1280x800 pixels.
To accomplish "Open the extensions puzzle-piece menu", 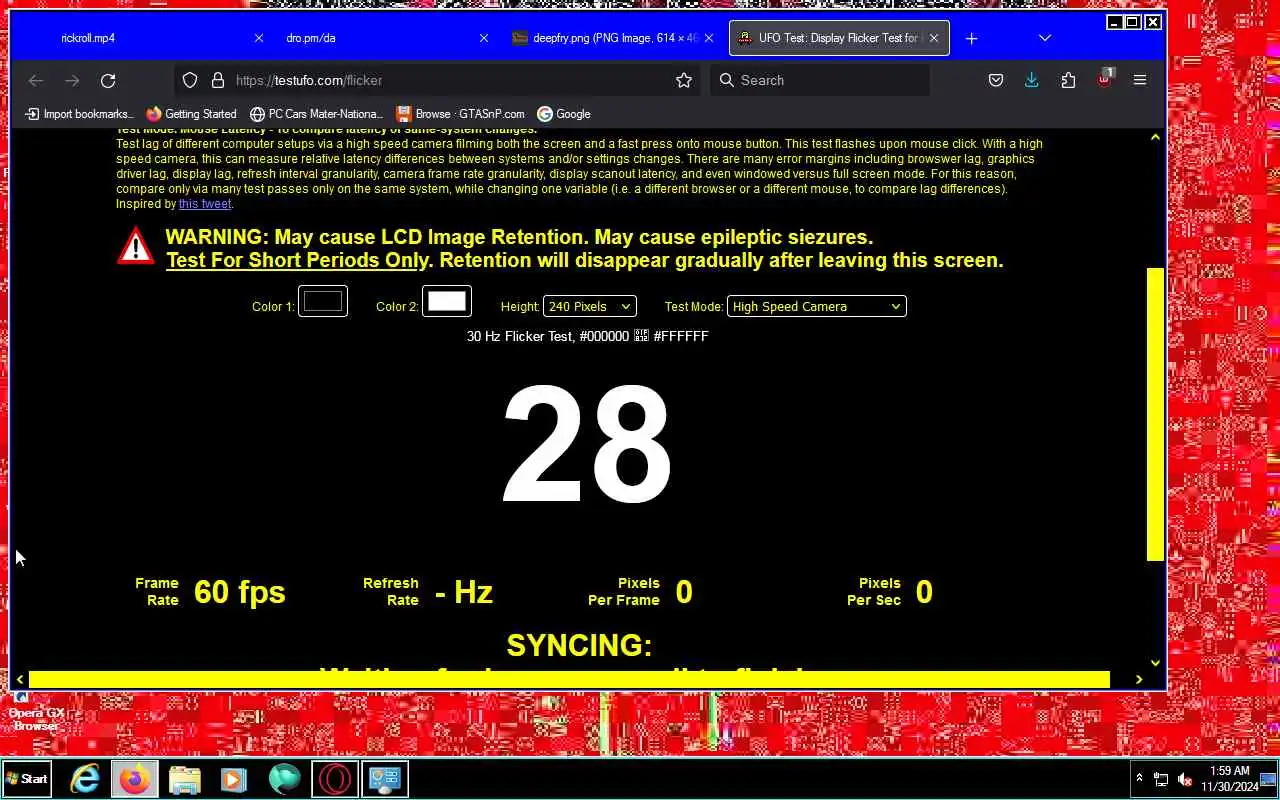I will click(1068, 80).
